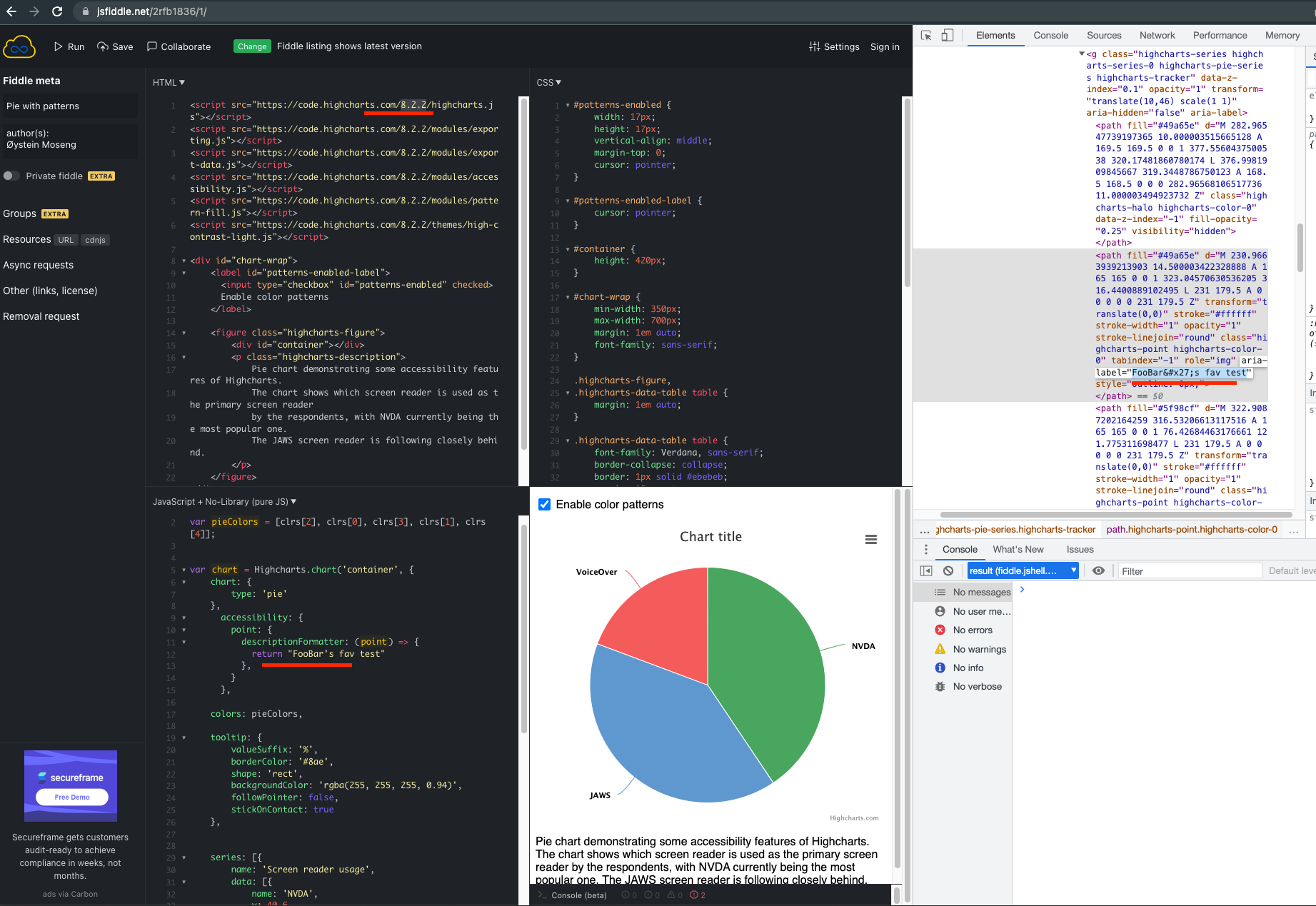Viewport: 1316px width, 906px height.
Task: Click the Collaborate button
Action: pos(179,46)
